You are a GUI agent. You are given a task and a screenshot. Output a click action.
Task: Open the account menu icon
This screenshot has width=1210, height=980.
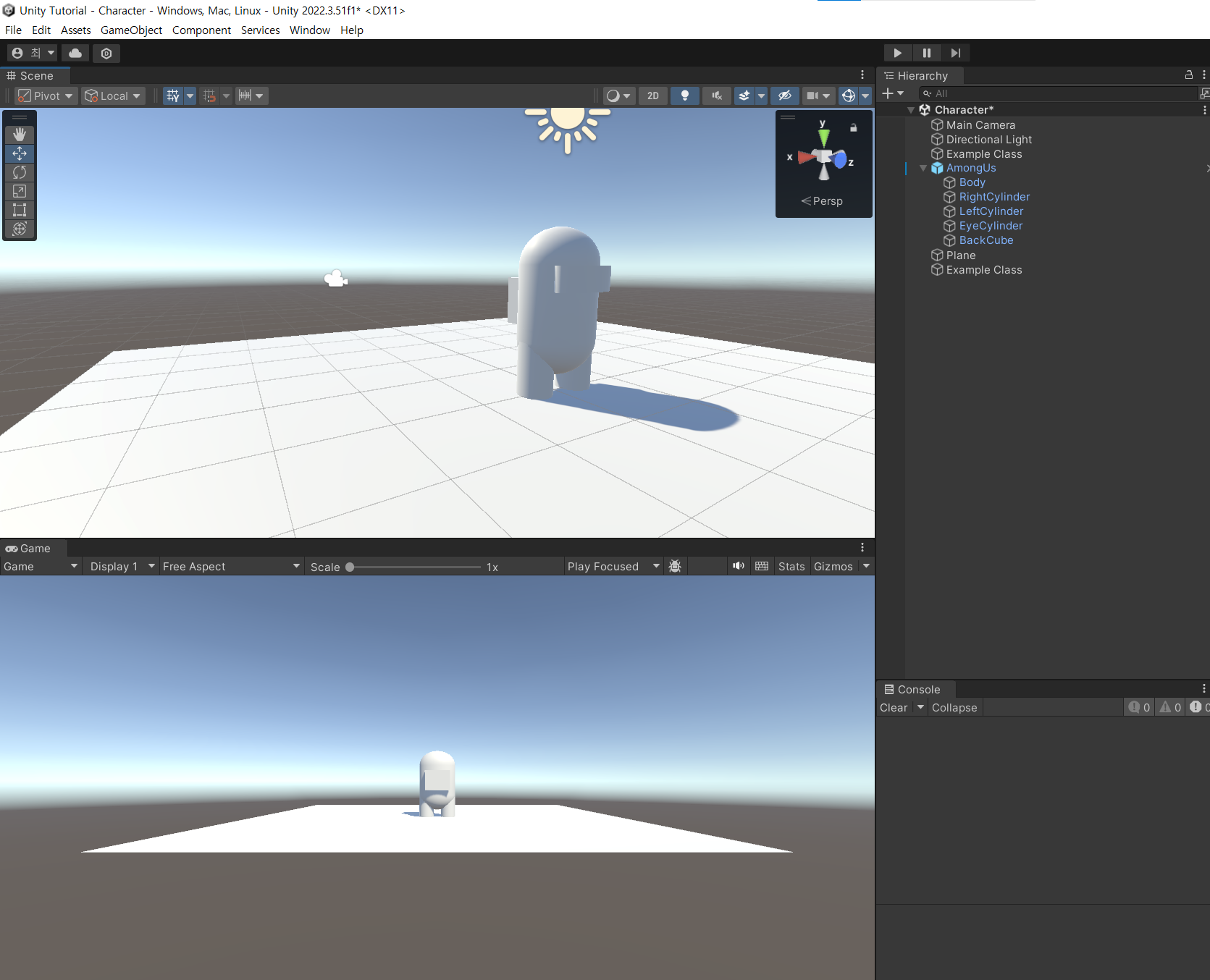click(x=33, y=53)
